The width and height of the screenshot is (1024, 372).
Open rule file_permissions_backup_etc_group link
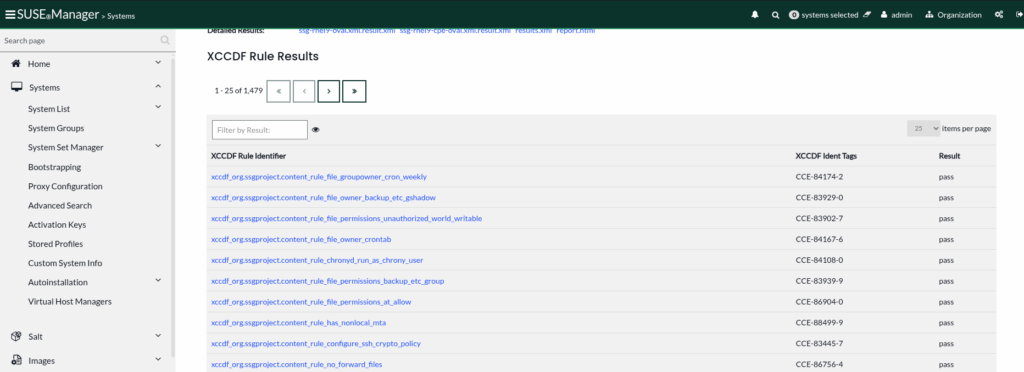pos(328,281)
